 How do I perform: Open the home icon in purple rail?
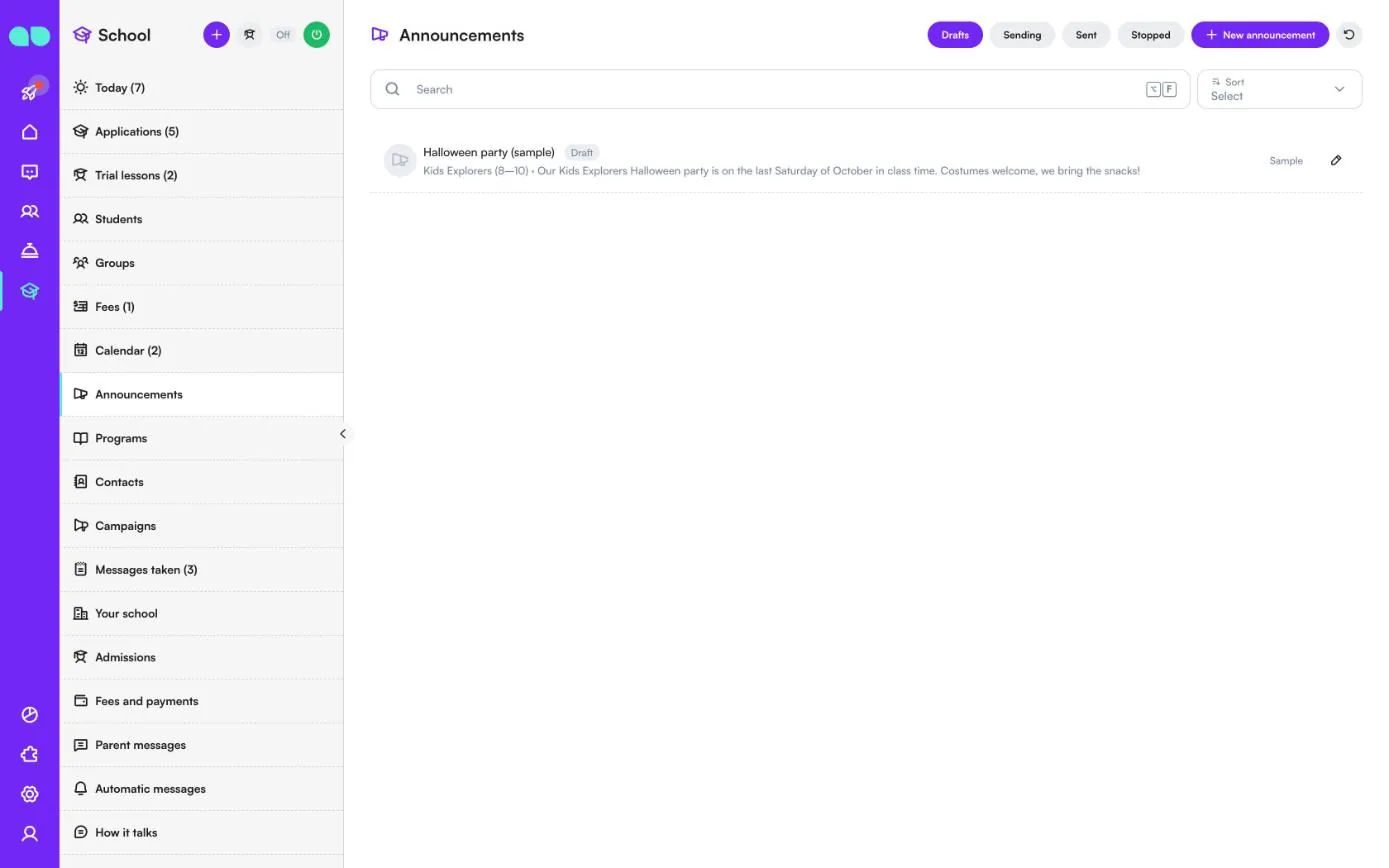[x=29, y=132]
